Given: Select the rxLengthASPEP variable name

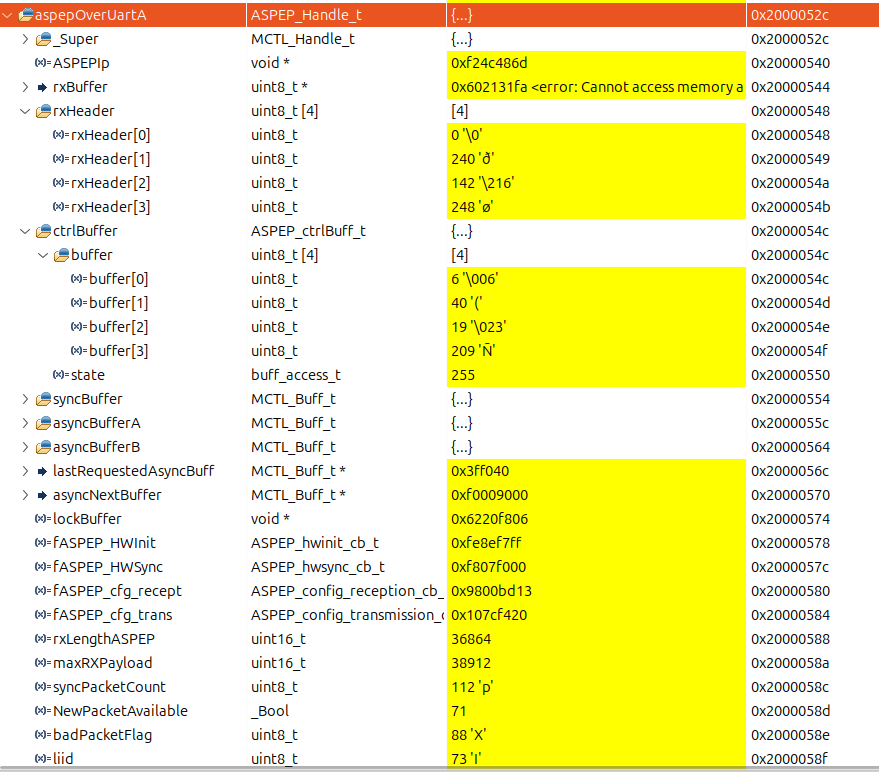Looking at the screenshot, I should tap(104, 639).
